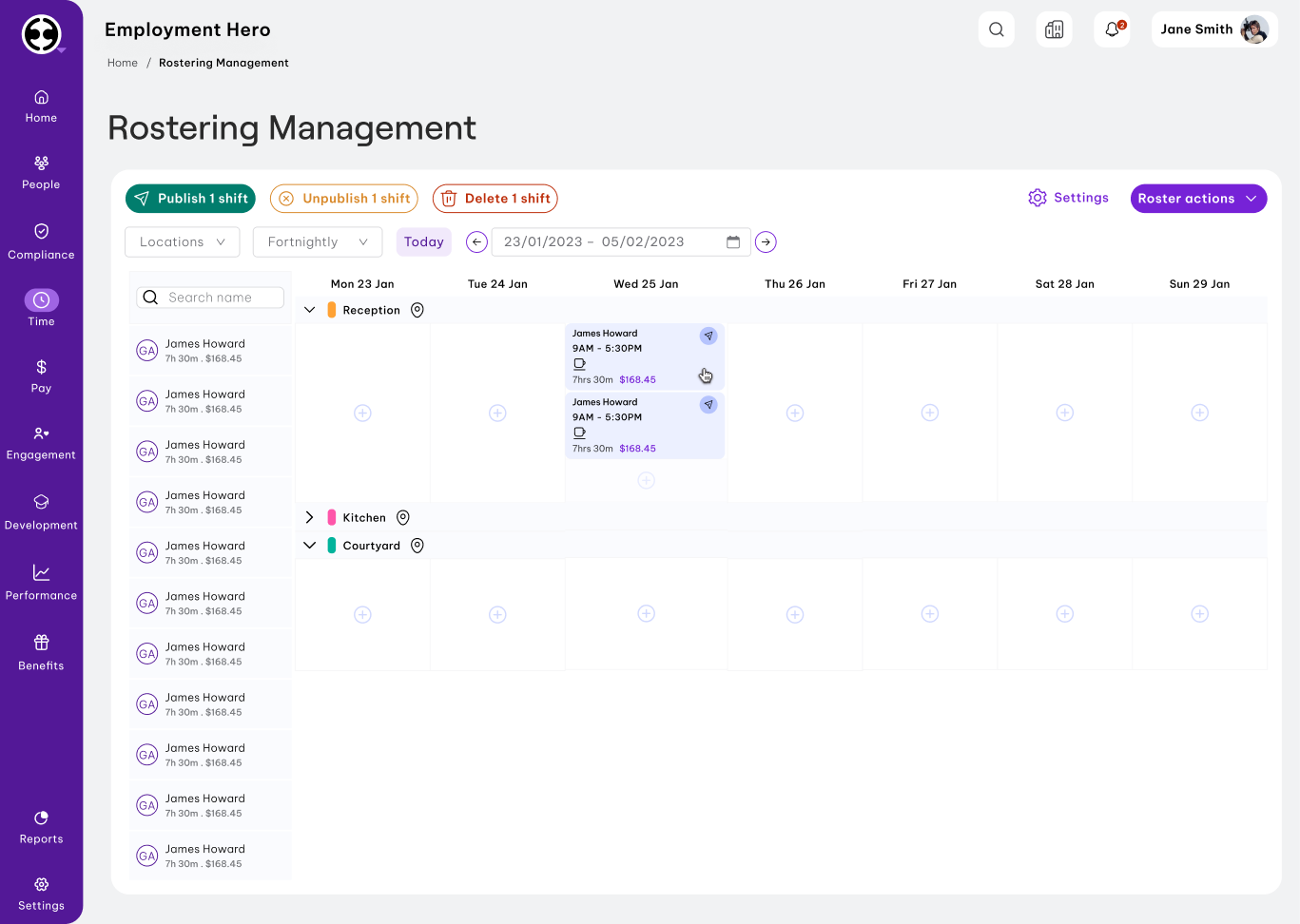Advance to next date range arrow
1300x924 pixels.
click(766, 242)
